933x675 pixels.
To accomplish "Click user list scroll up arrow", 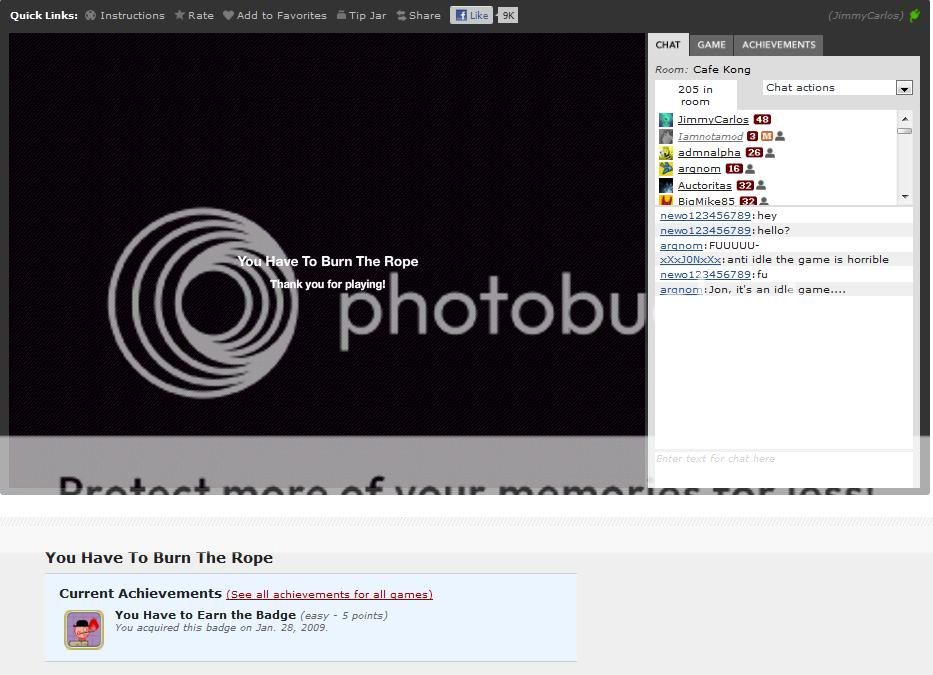I will (x=904, y=119).
